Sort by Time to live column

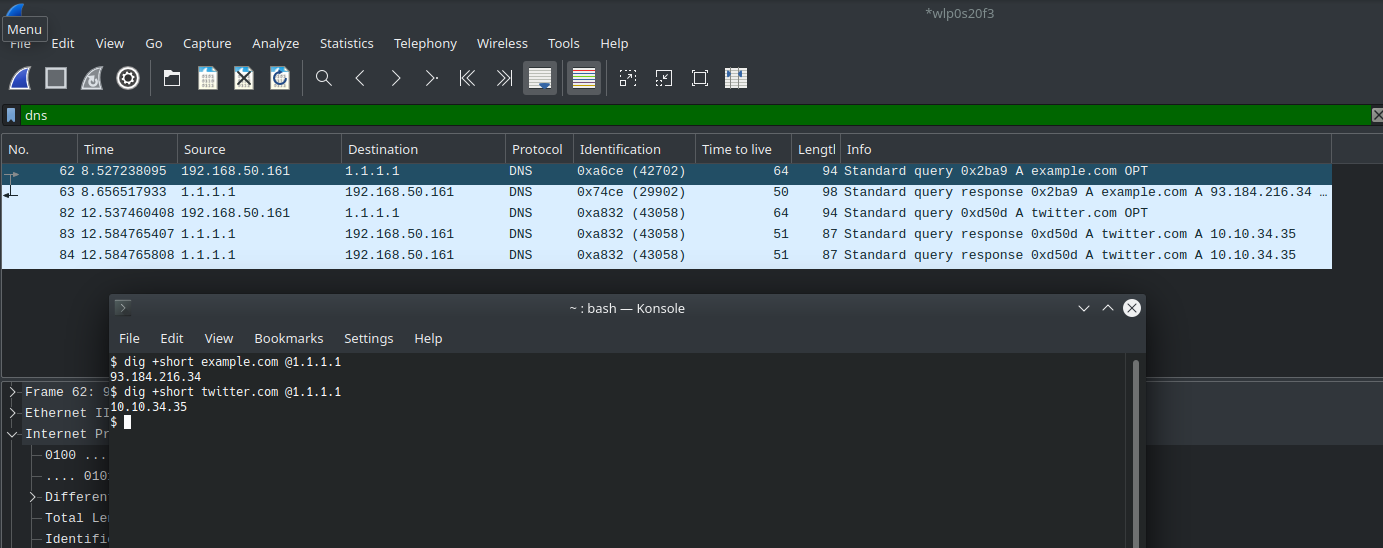click(x=743, y=149)
